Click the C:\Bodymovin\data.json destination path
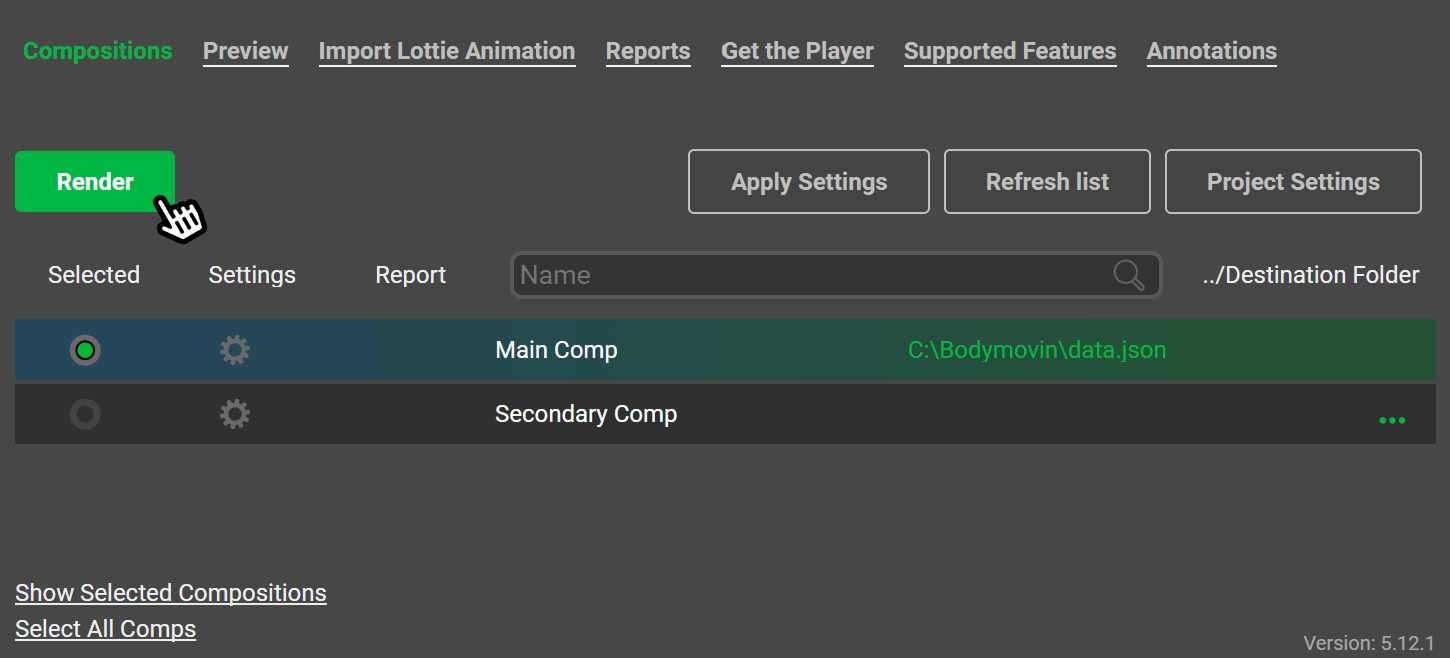This screenshot has height=658, width=1450. point(1037,350)
